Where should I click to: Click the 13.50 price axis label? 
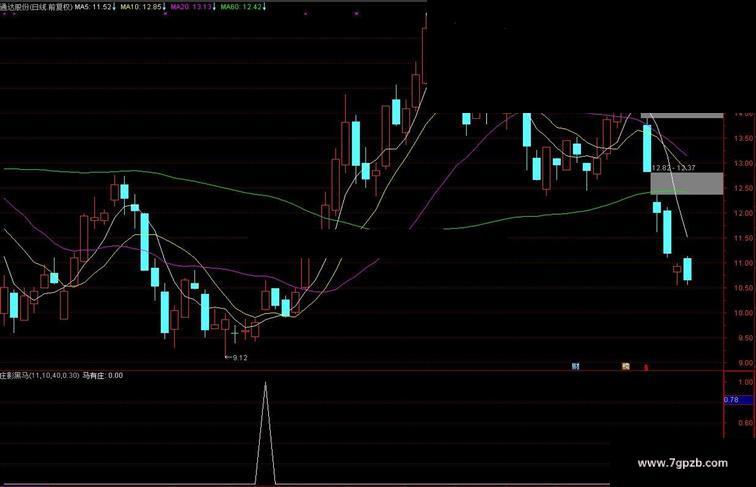[x=743, y=138]
